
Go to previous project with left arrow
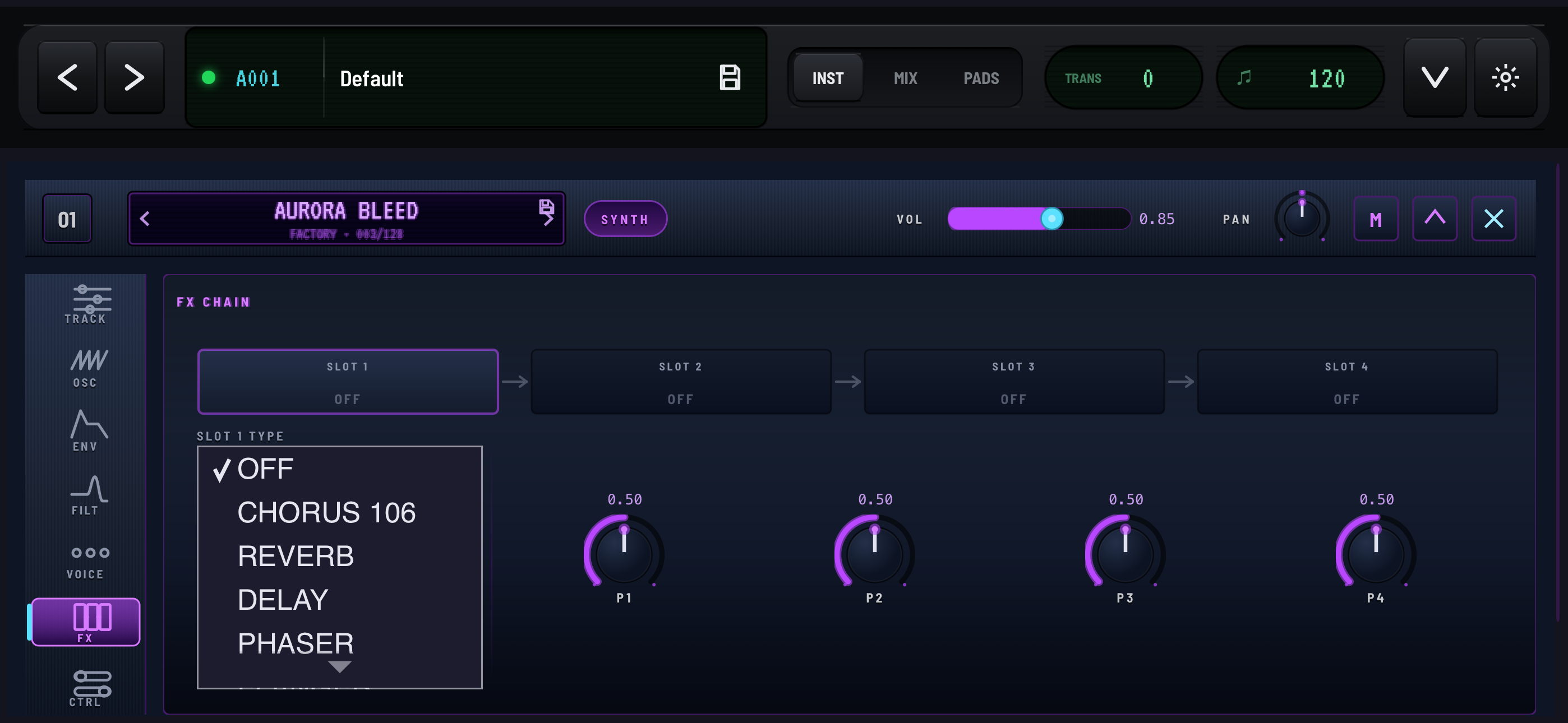67,78
